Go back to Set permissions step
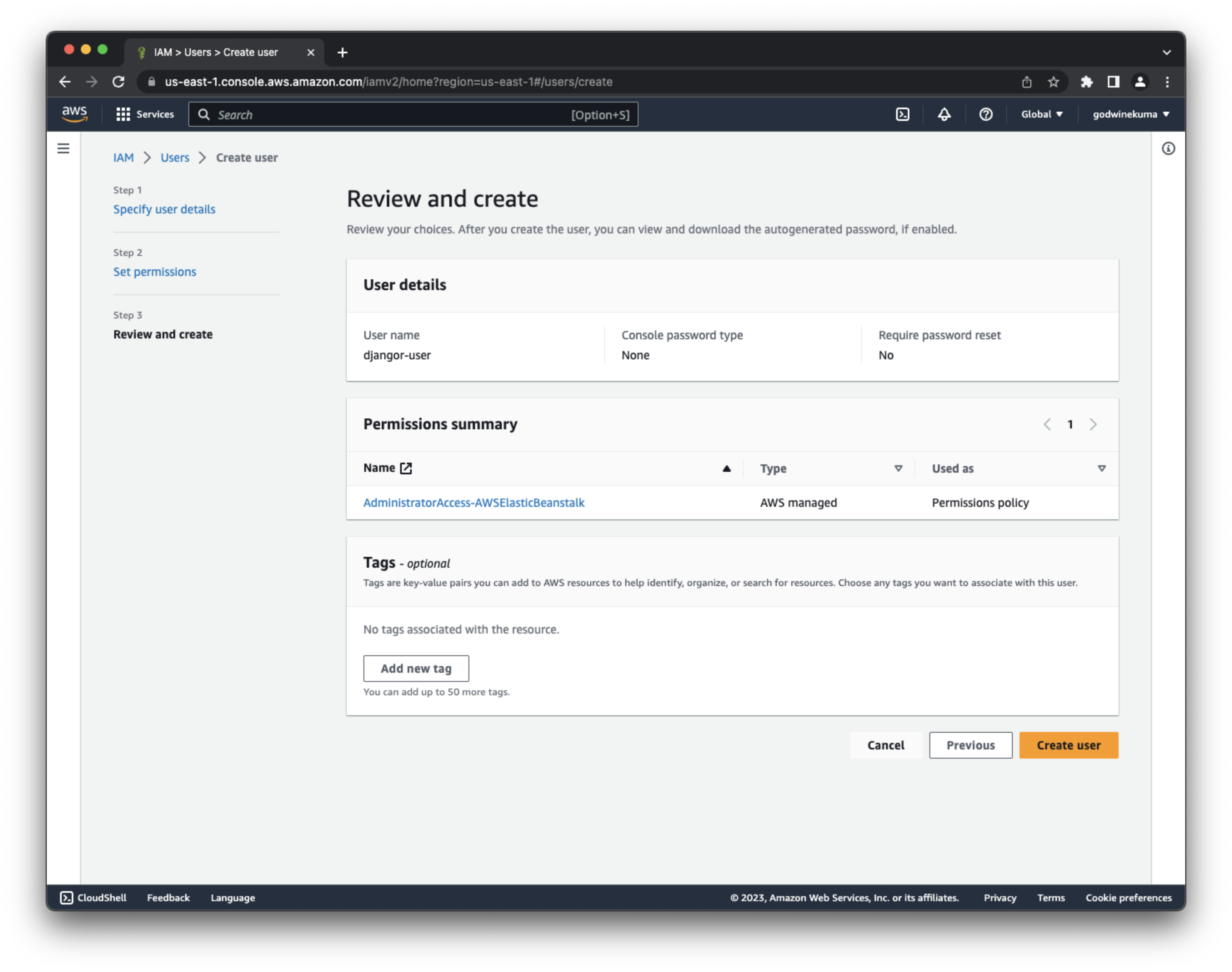This screenshot has height=972, width=1232. point(154,272)
